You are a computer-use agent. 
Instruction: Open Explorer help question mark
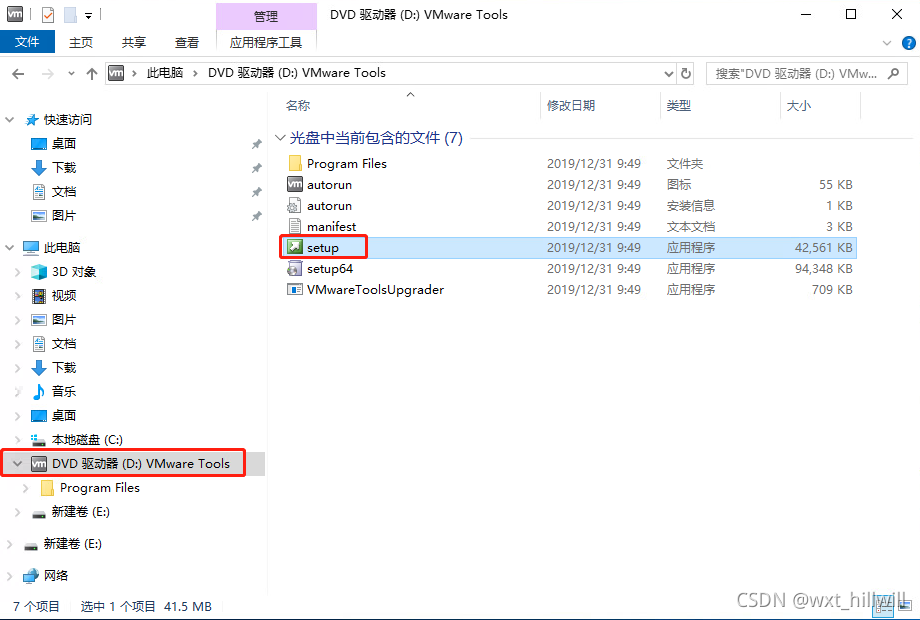tap(908, 43)
